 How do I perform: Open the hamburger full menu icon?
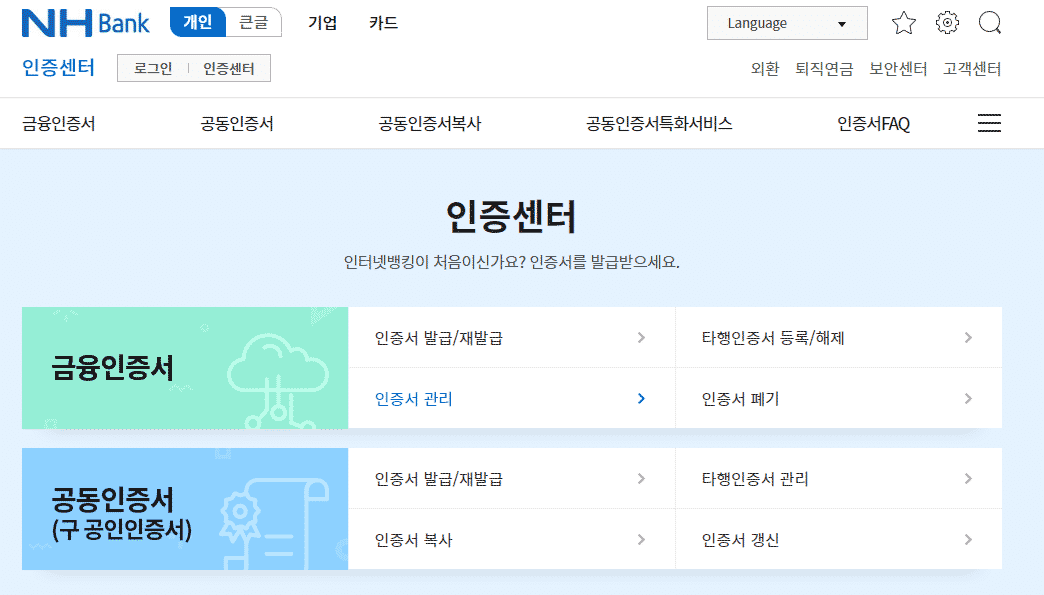(x=989, y=123)
